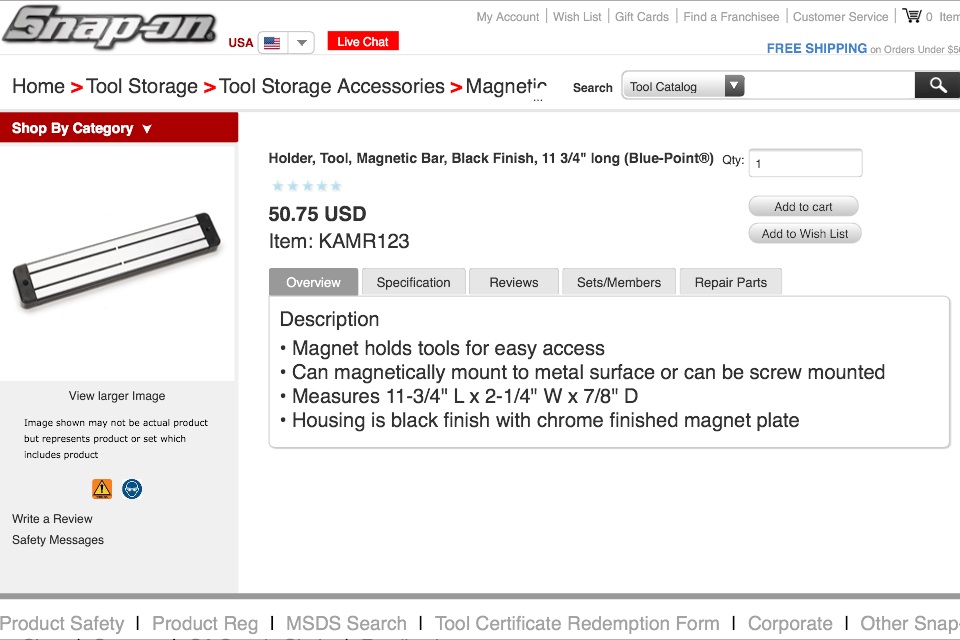Start a Live Chat session
The height and width of the screenshot is (640, 960).
363,42
